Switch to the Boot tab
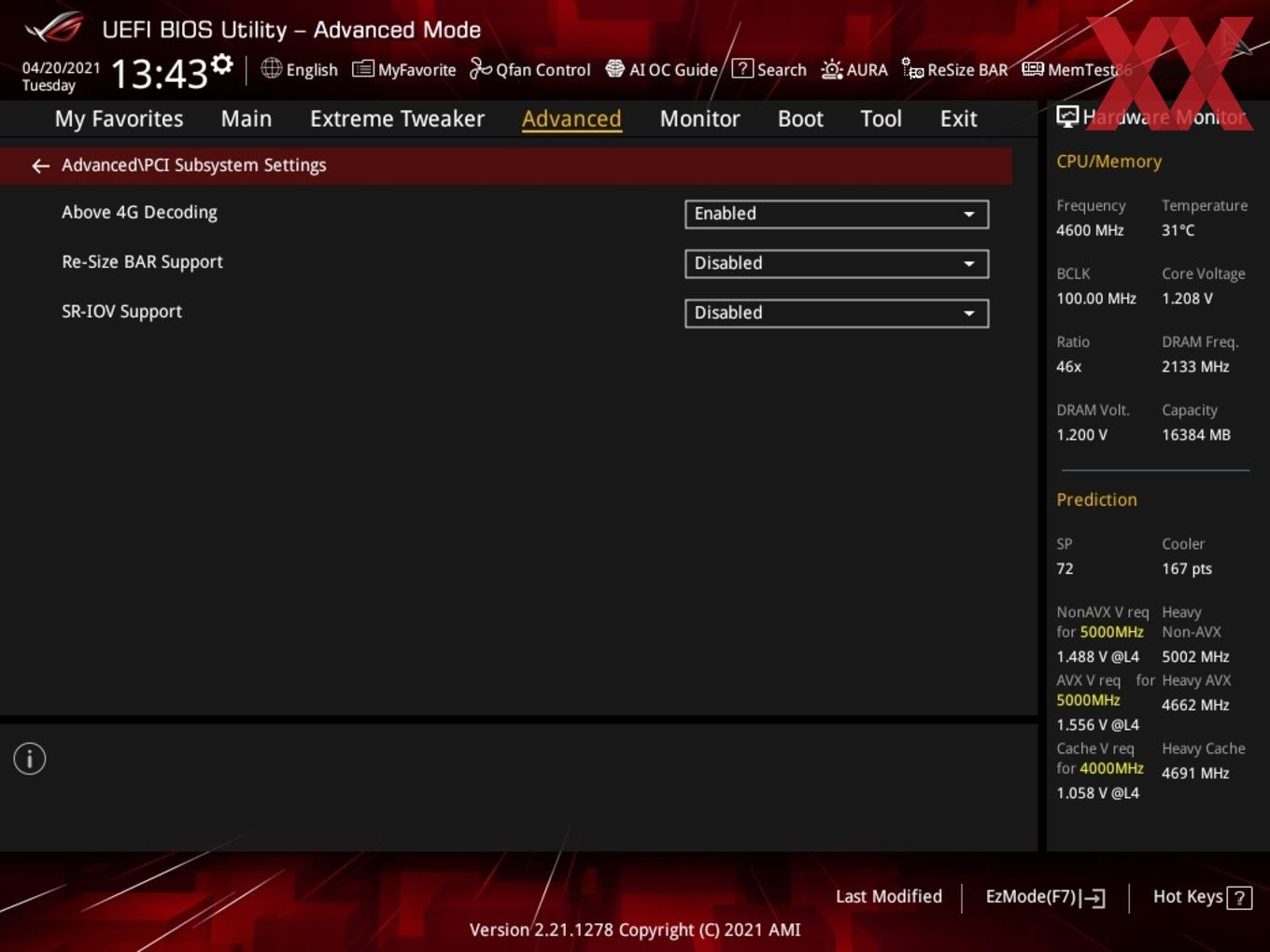This screenshot has height=952, width=1270. pyautogui.click(x=800, y=119)
